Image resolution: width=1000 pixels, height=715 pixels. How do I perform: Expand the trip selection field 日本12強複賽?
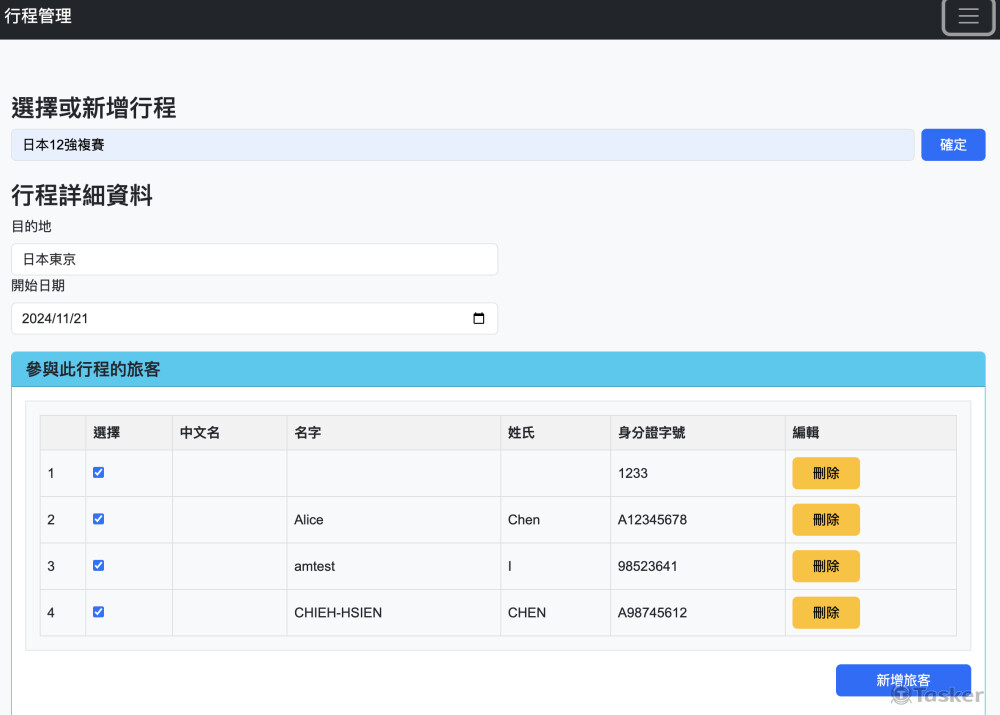point(462,145)
